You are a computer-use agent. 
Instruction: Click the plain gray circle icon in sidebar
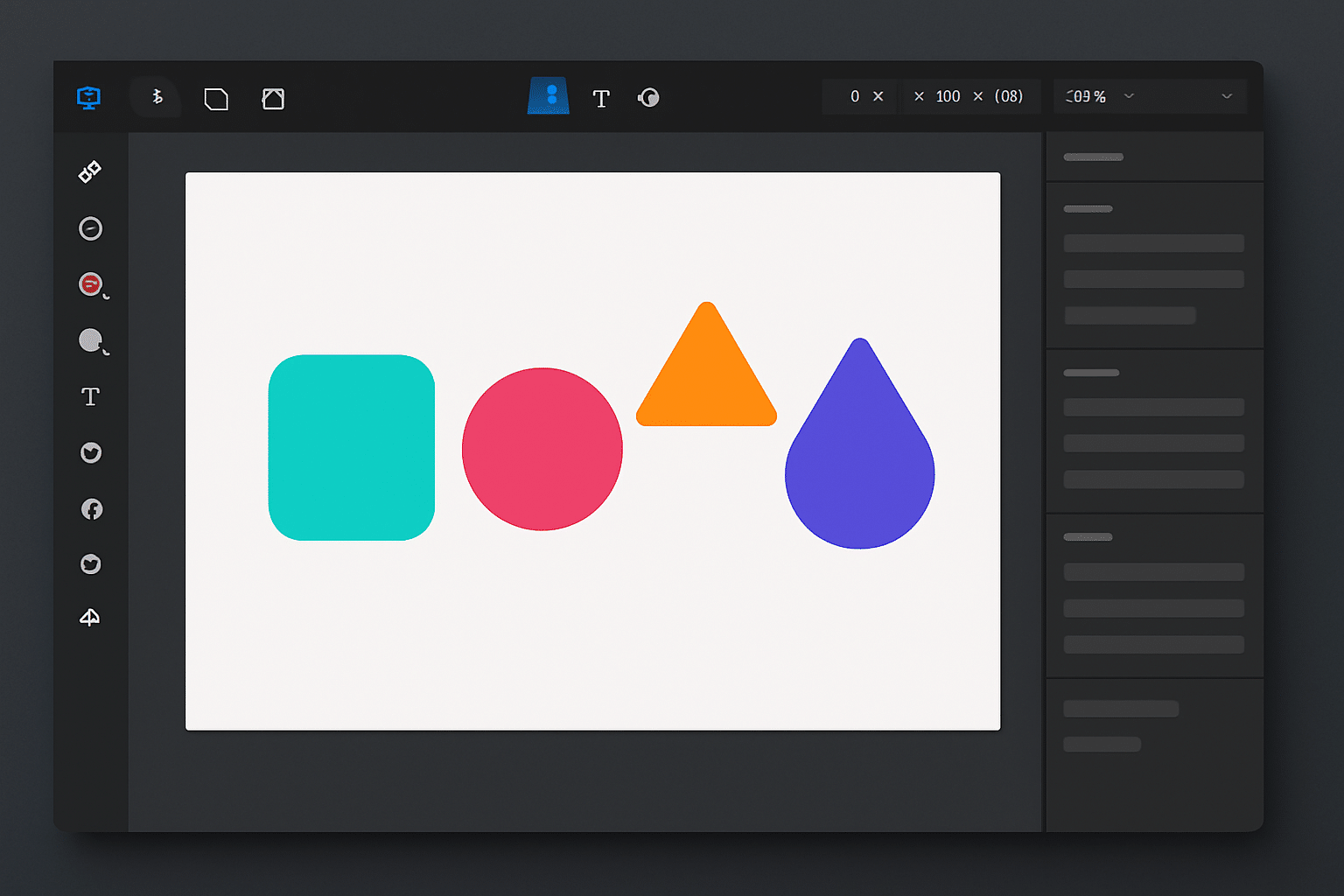coord(91,340)
